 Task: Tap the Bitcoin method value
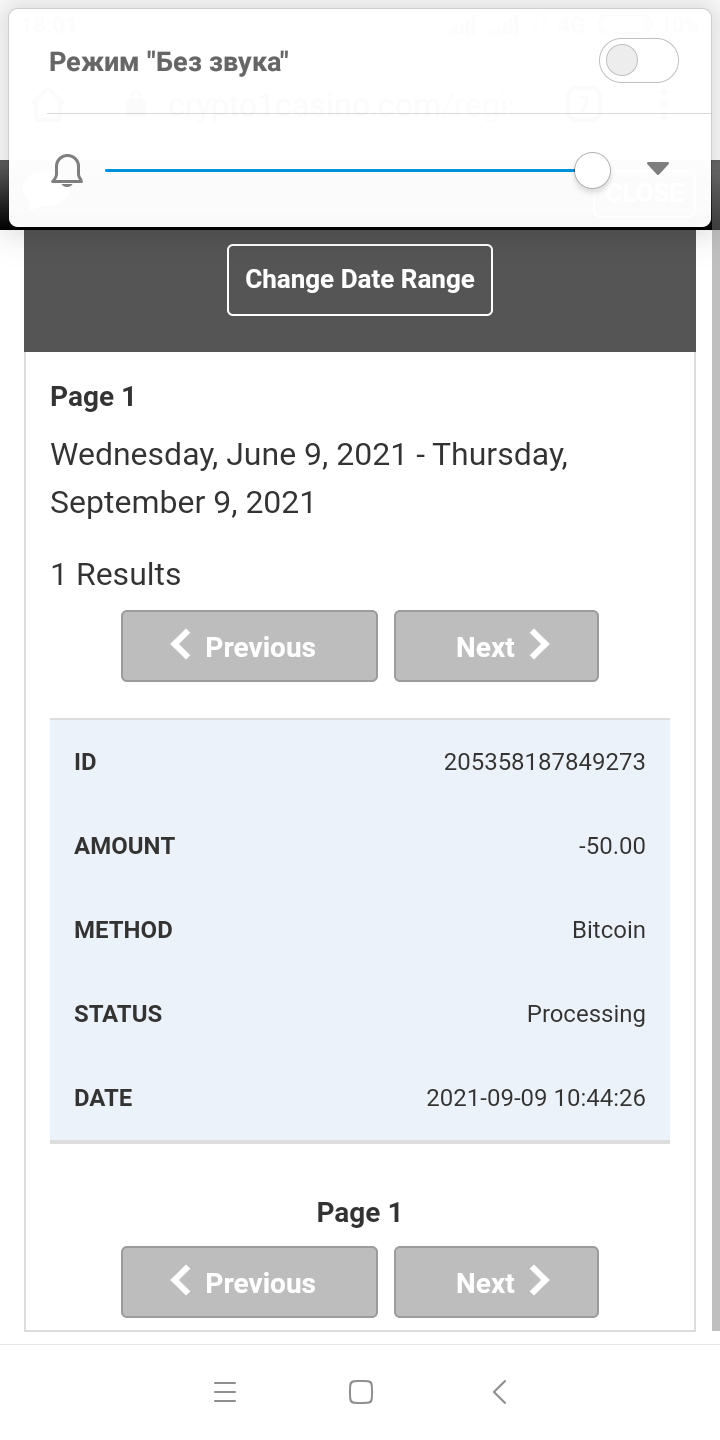[x=609, y=930]
